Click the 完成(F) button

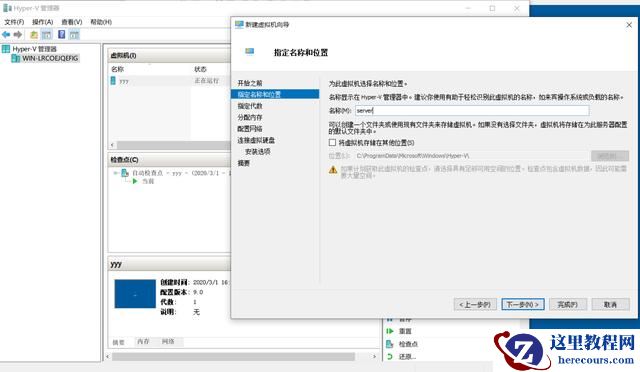568,304
